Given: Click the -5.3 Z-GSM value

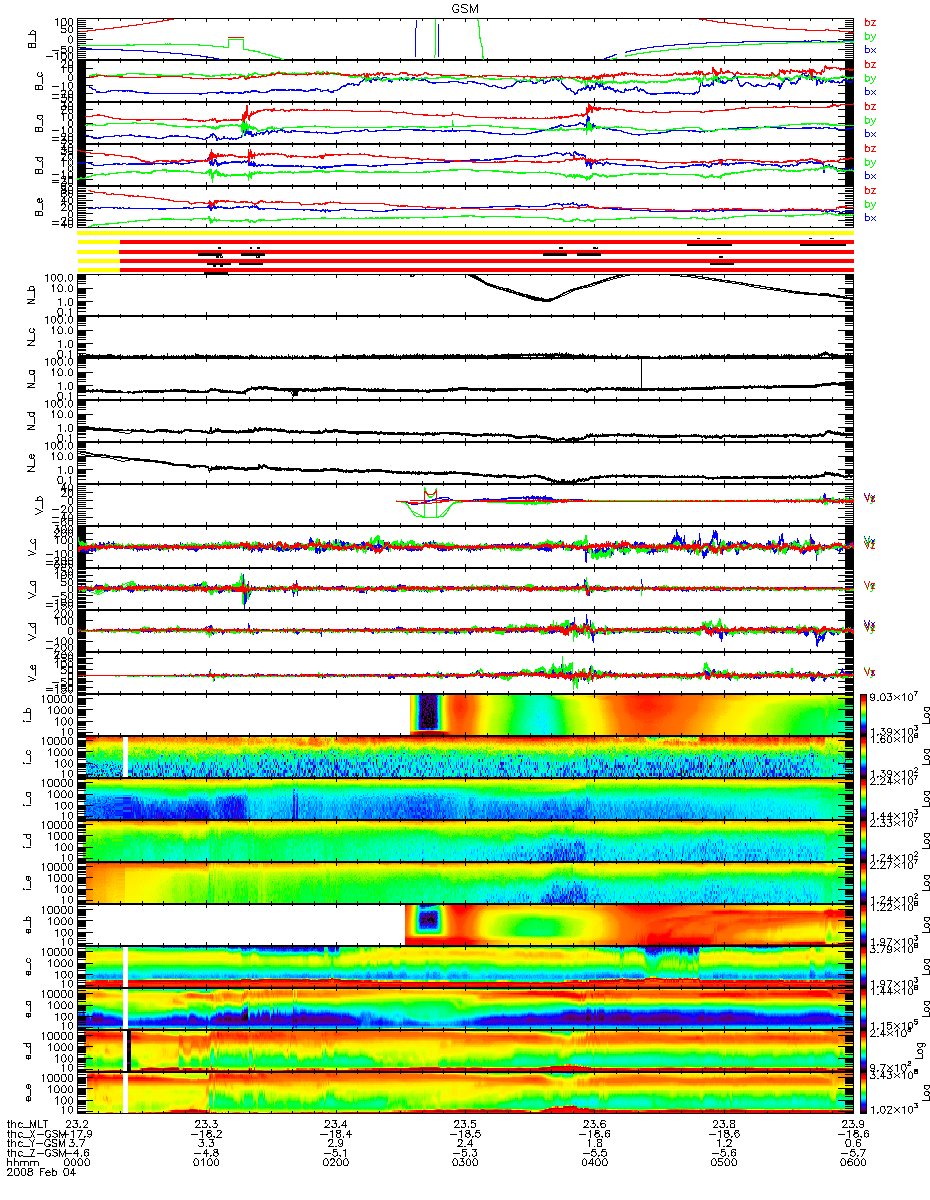Looking at the screenshot, I should [465, 1154].
